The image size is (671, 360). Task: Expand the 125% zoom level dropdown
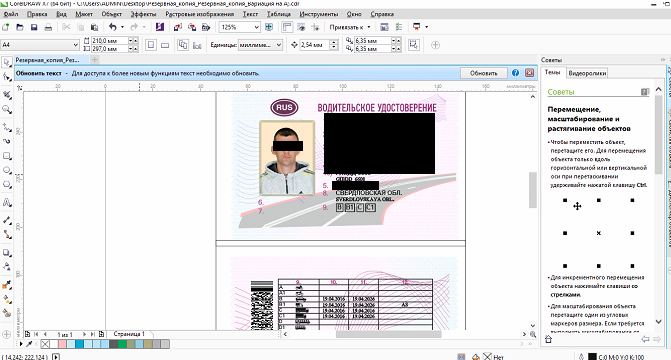point(240,27)
